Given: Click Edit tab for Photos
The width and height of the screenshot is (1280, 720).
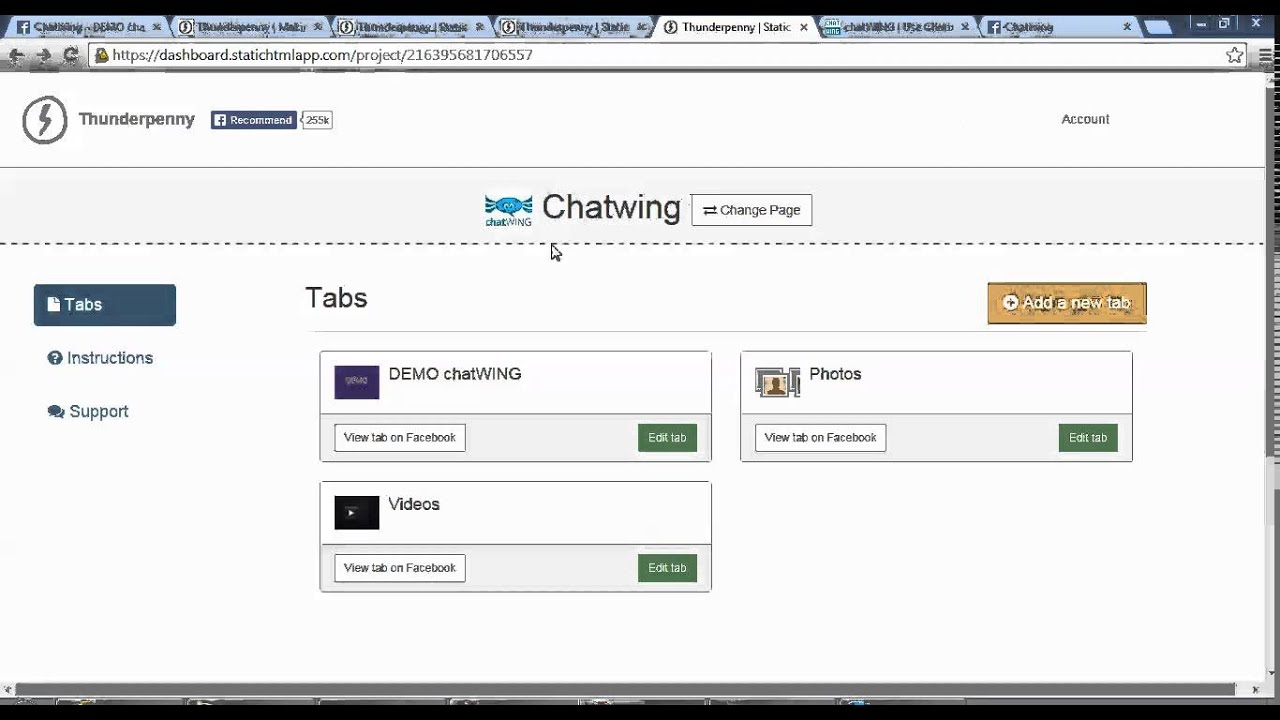Looking at the screenshot, I should (1088, 437).
